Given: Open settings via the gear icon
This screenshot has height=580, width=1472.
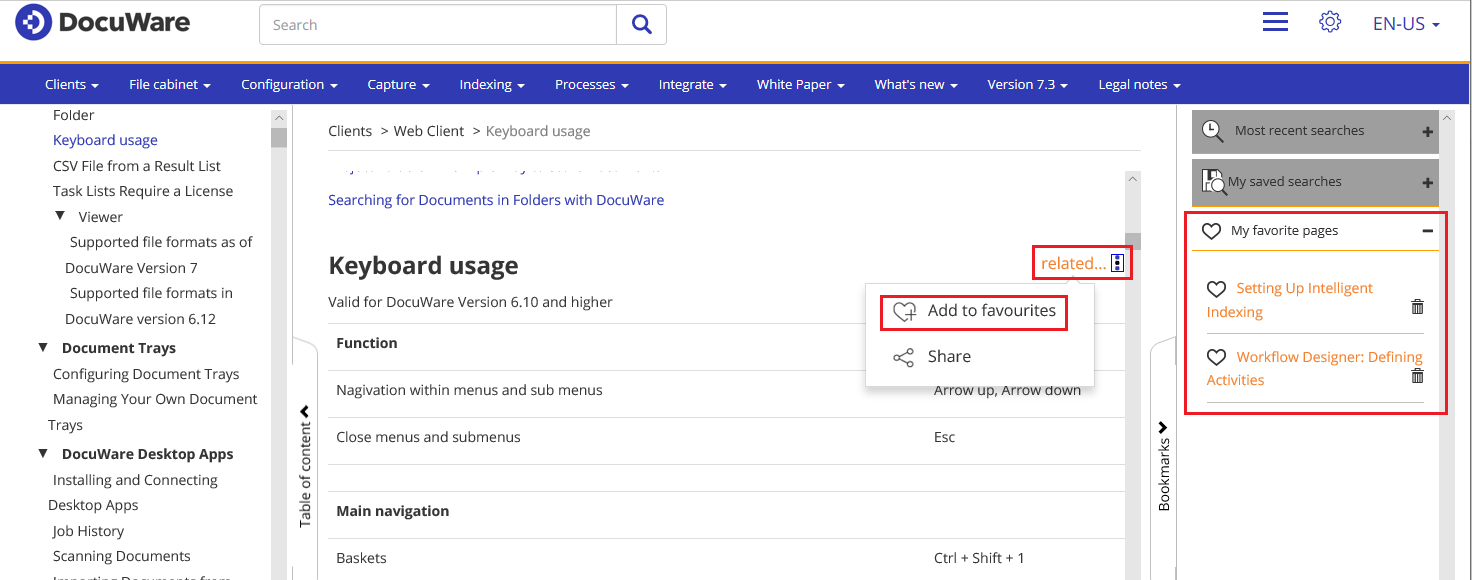Looking at the screenshot, I should (1329, 22).
